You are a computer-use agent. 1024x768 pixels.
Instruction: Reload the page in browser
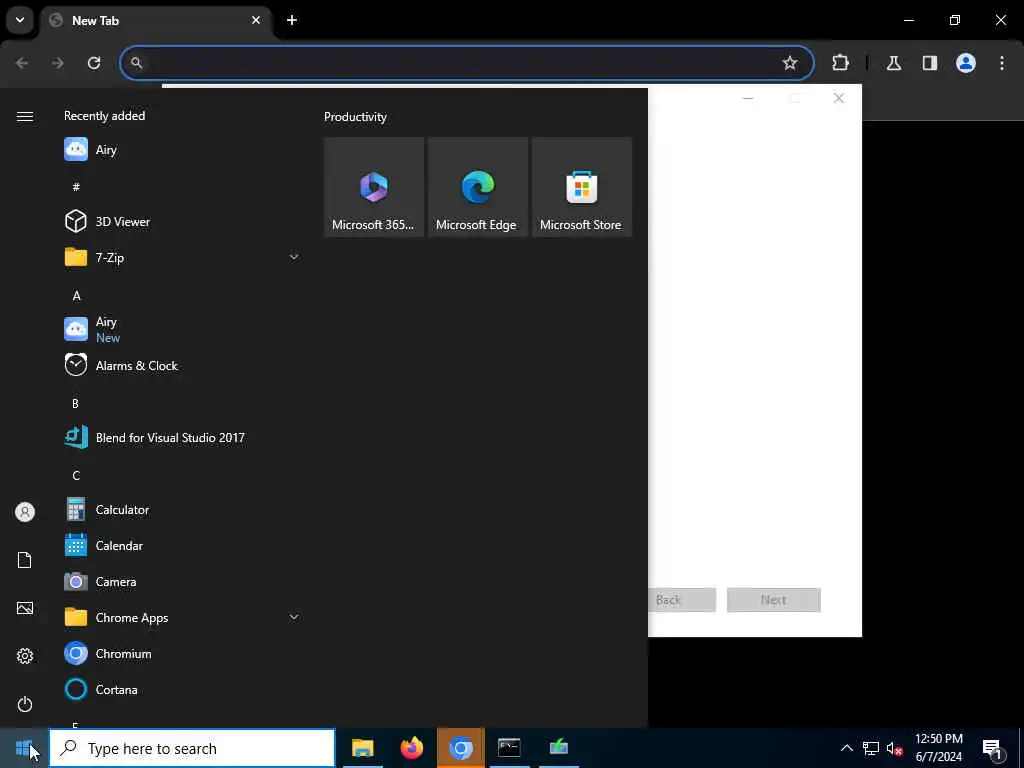click(x=94, y=63)
